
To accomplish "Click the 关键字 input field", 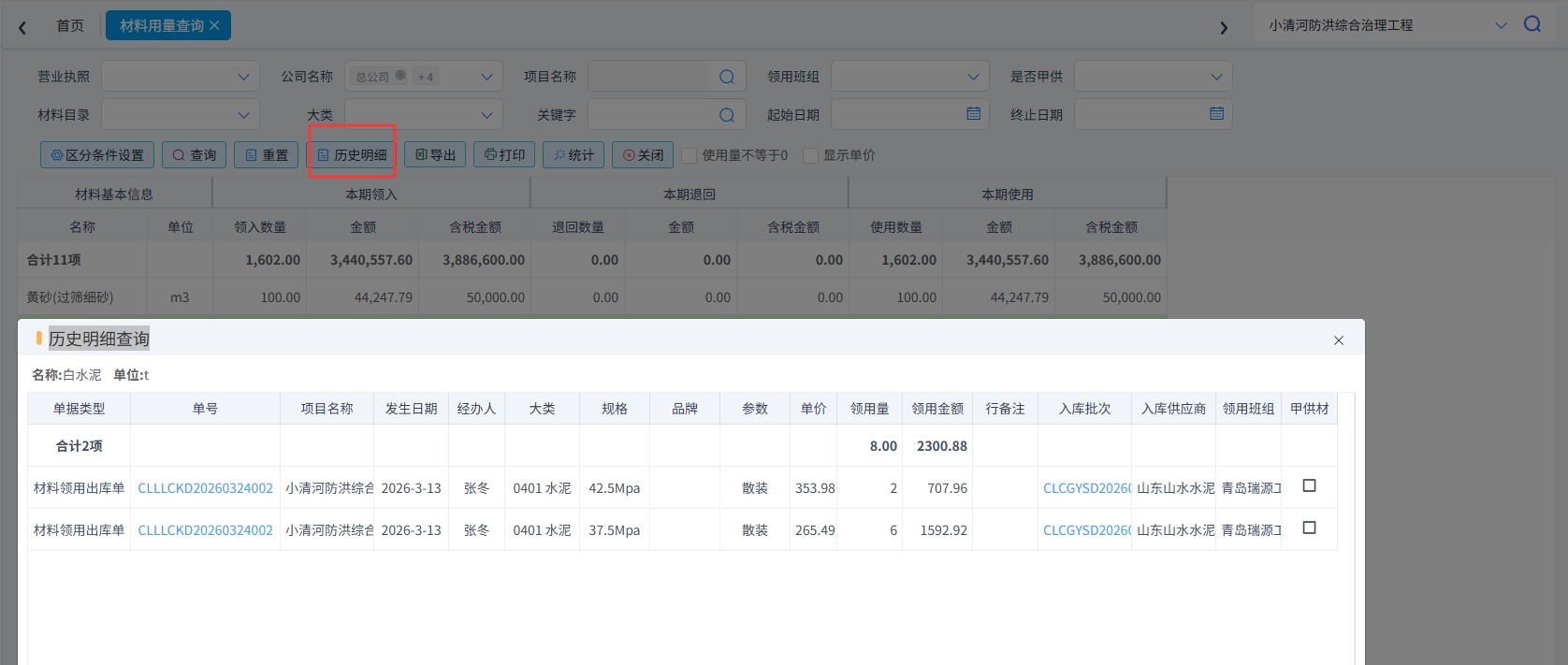I will coord(667,115).
